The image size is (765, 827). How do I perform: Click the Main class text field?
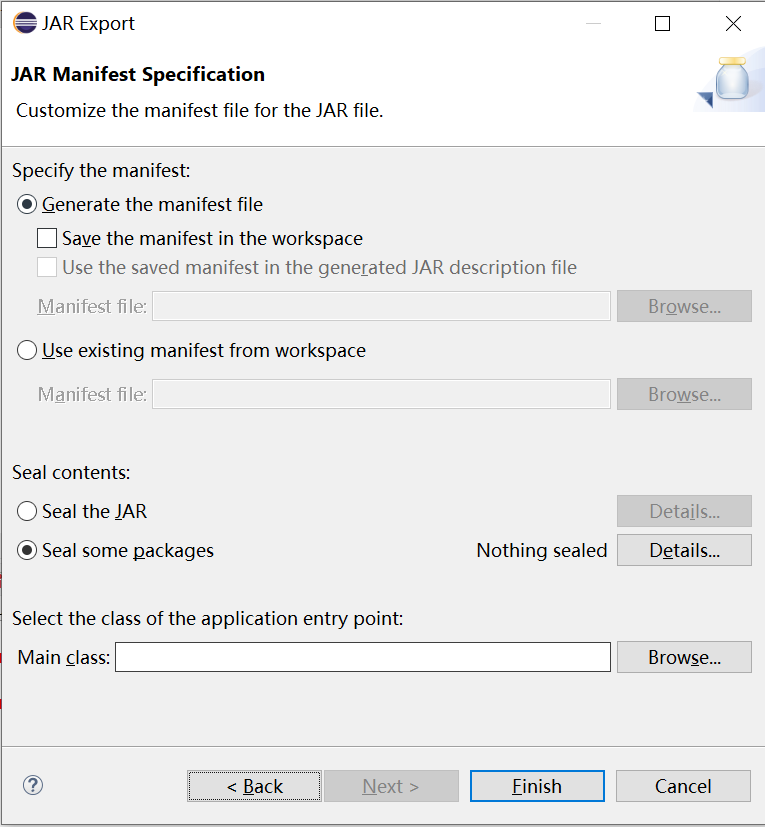[x=362, y=657]
